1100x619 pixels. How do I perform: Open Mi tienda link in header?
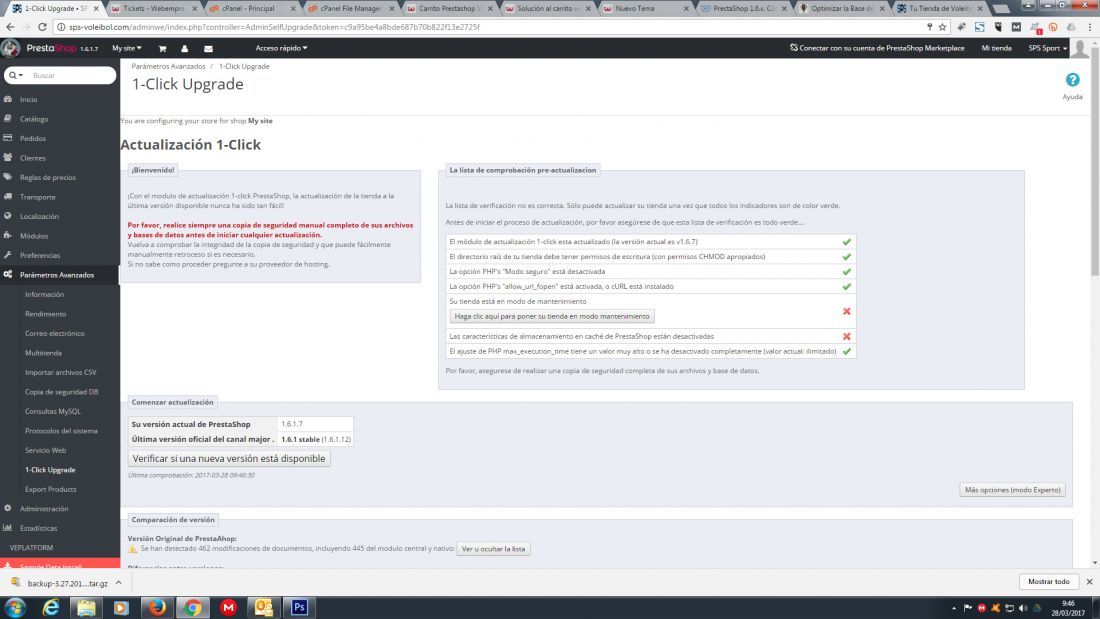(x=996, y=48)
